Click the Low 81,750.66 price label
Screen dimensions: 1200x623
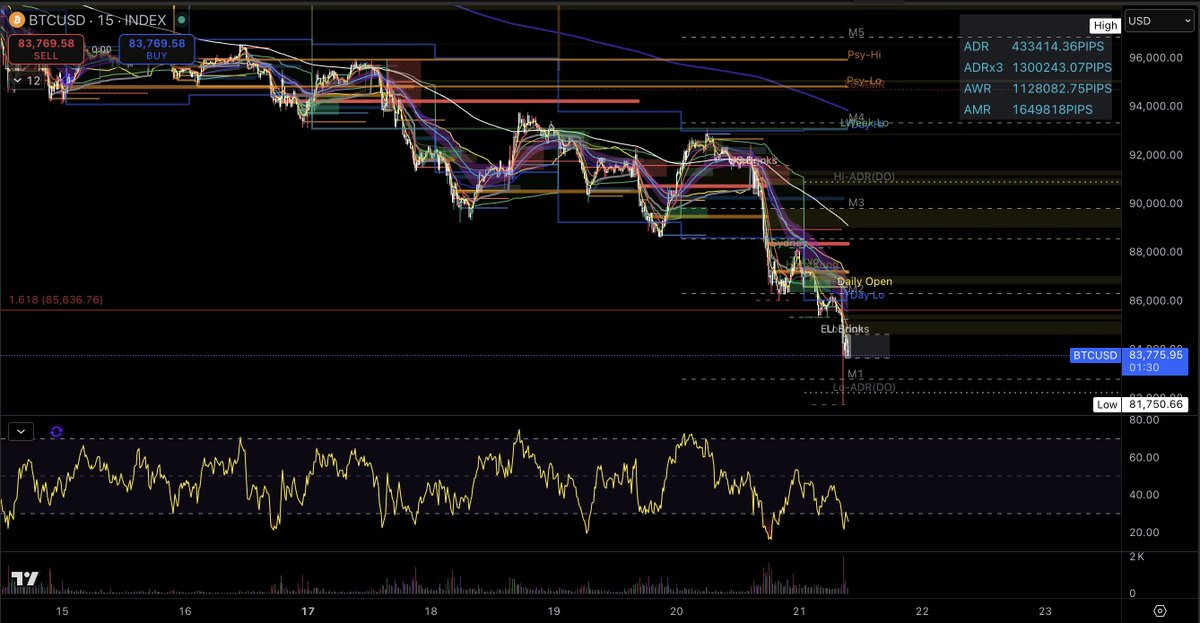coord(1141,404)
